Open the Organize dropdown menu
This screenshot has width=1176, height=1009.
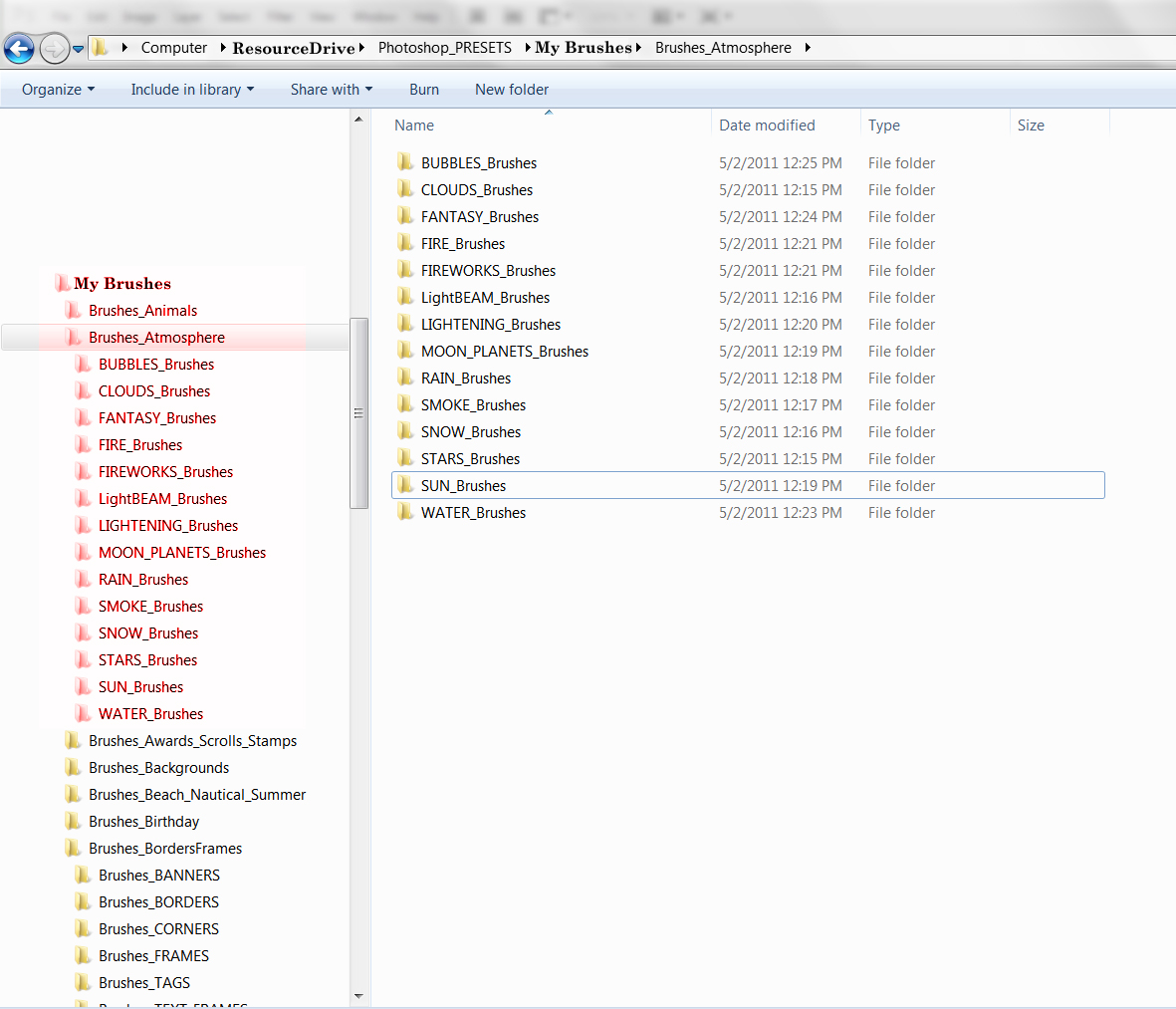58,90
